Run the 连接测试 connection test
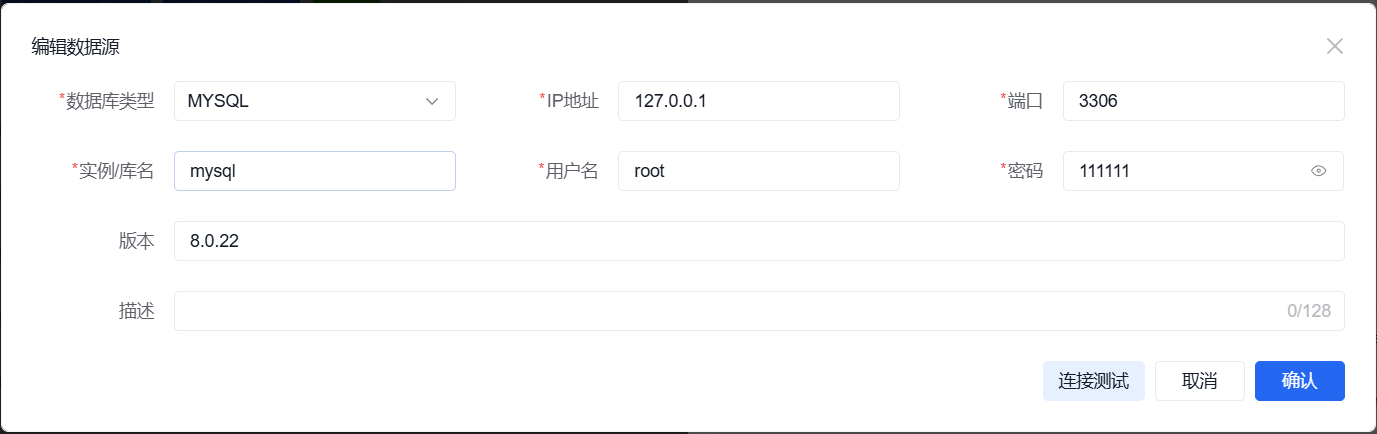 1094,381
